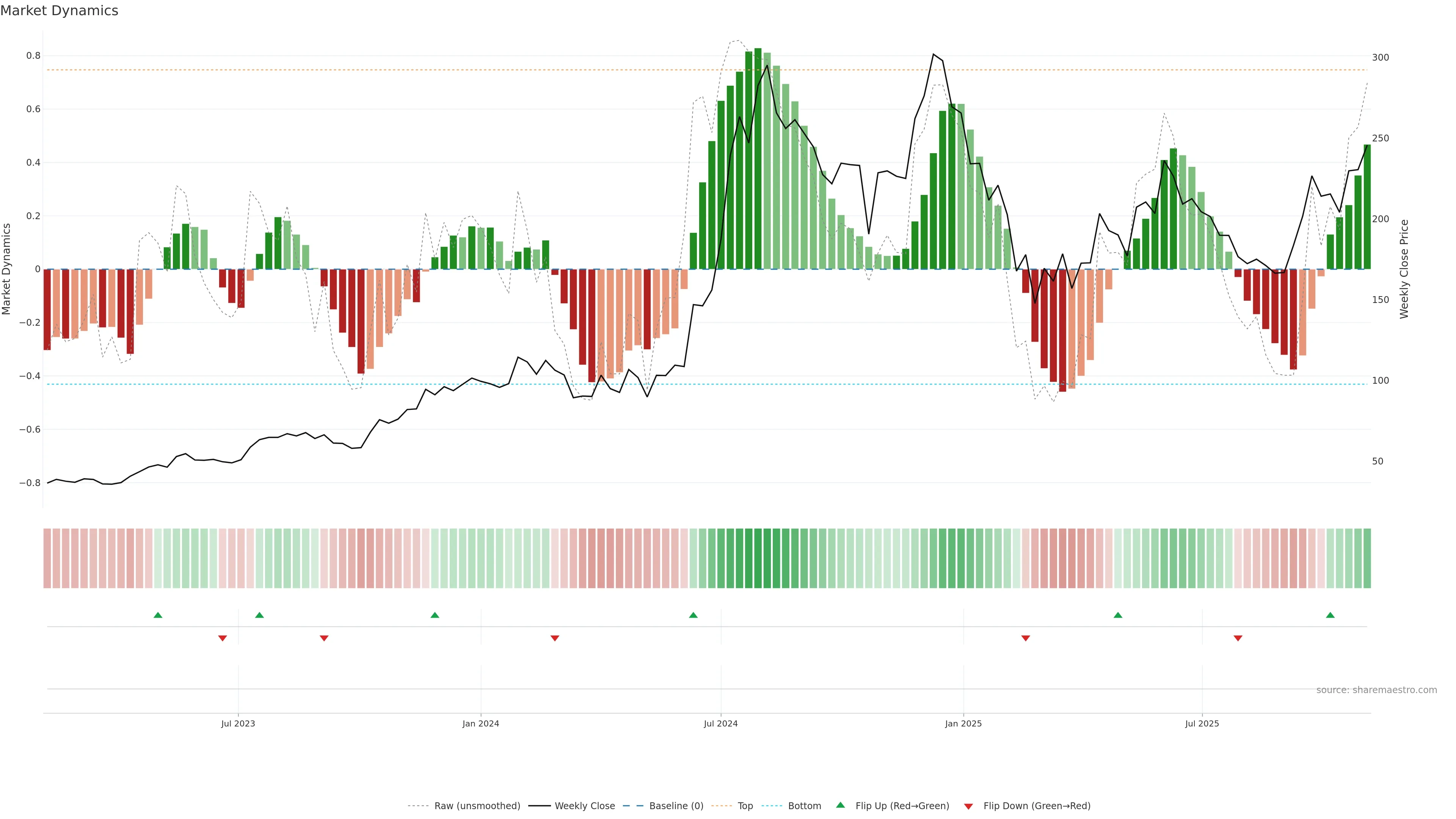Click the first red flip-down marker
This screenshot has height=819, width=1456.
[x=223, y=638]
